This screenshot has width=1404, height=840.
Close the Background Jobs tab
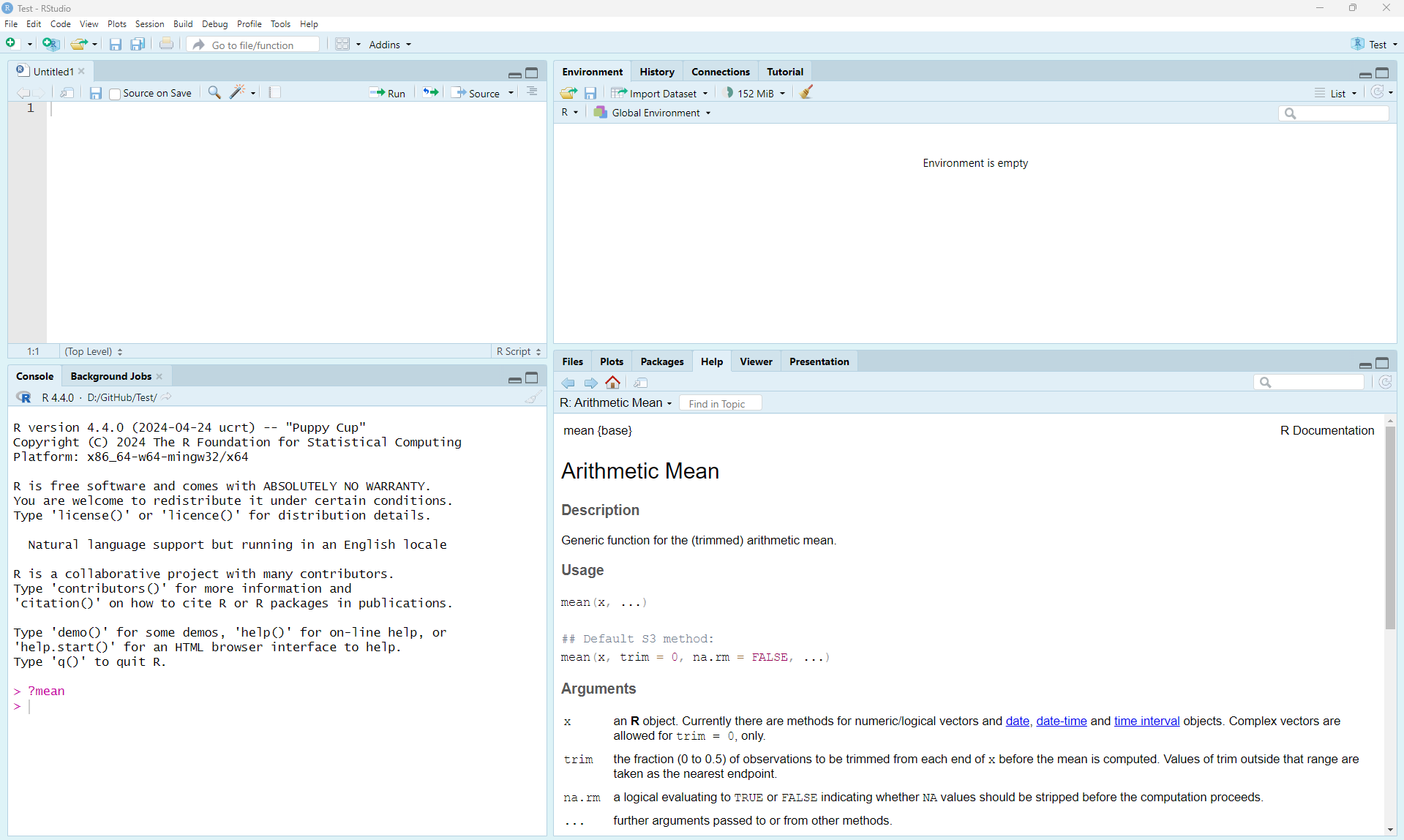(x=159, y=376)
